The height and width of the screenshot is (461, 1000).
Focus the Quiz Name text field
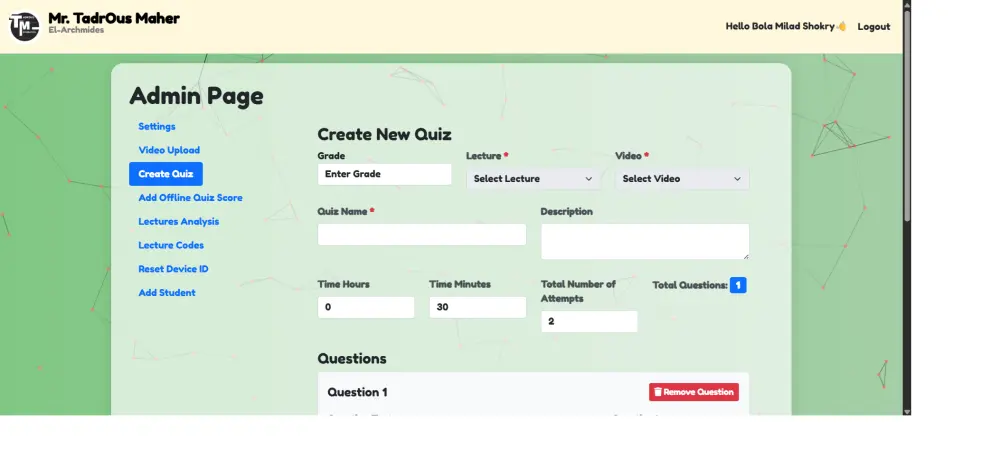click(x=422, y=234)
